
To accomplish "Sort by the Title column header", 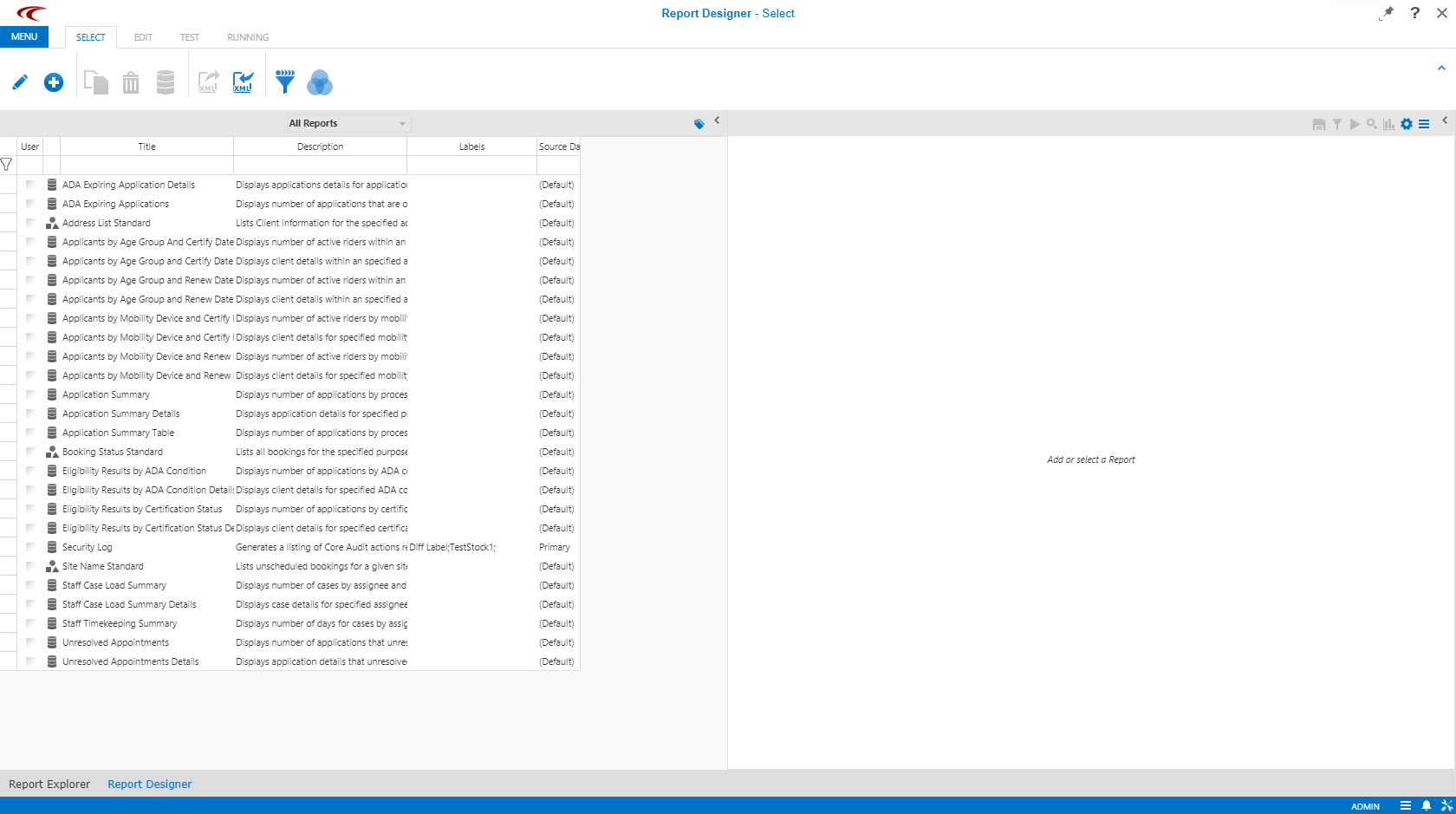I will [x=146, y=147].
